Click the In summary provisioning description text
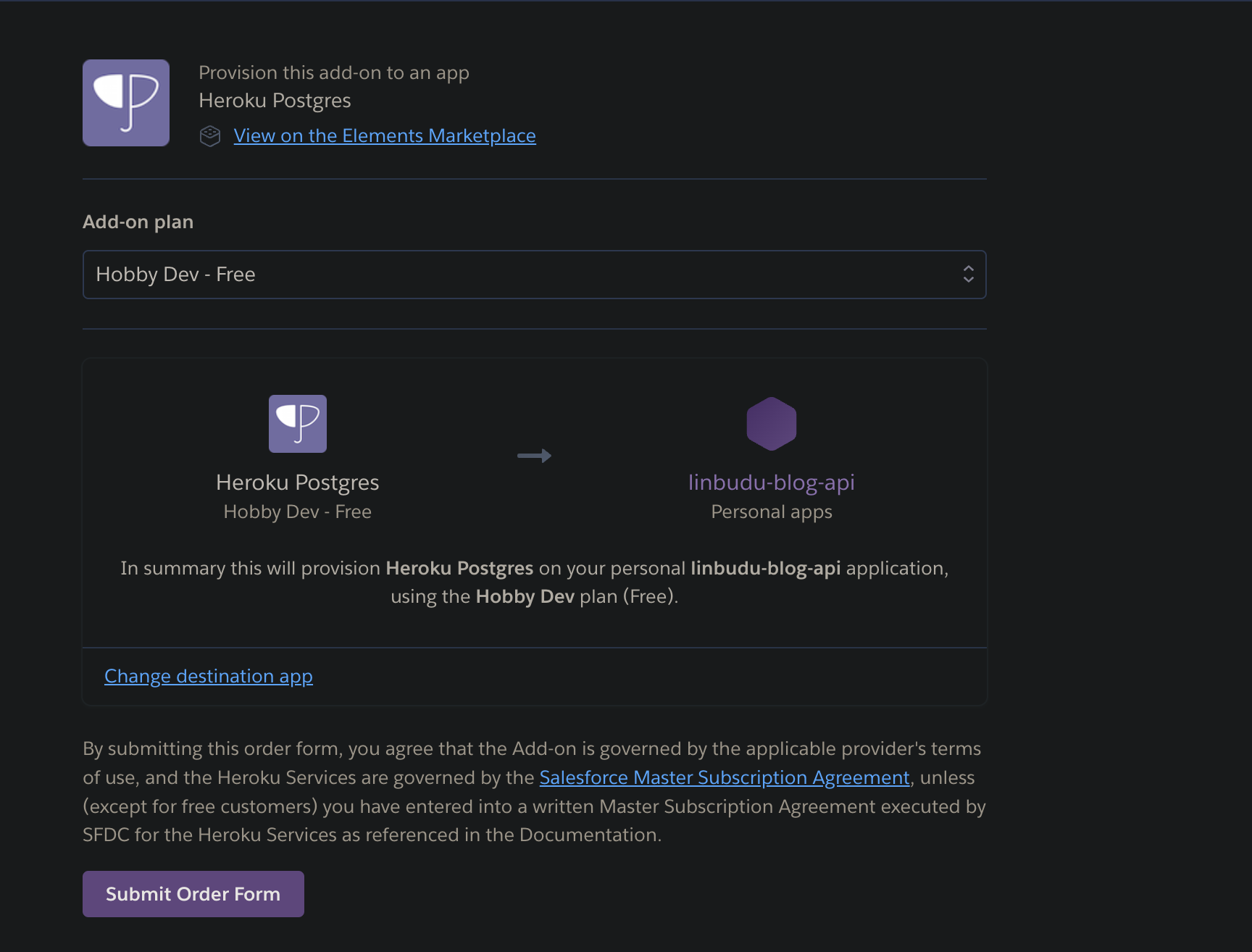 pyautogui.click(x=534, y=583)
